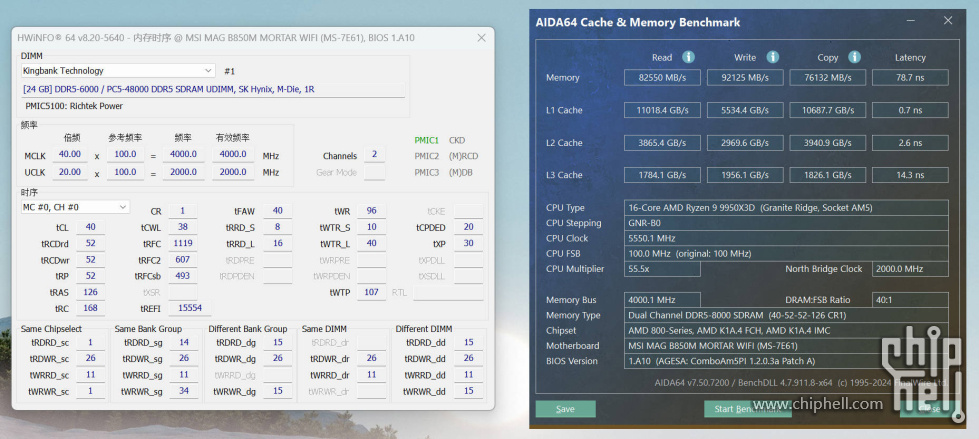Click the tCPDED value 20

point(468,227)
